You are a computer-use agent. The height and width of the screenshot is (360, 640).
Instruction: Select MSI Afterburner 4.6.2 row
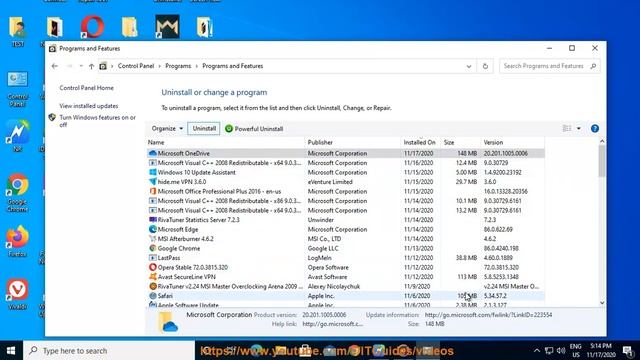click(345, 239)
